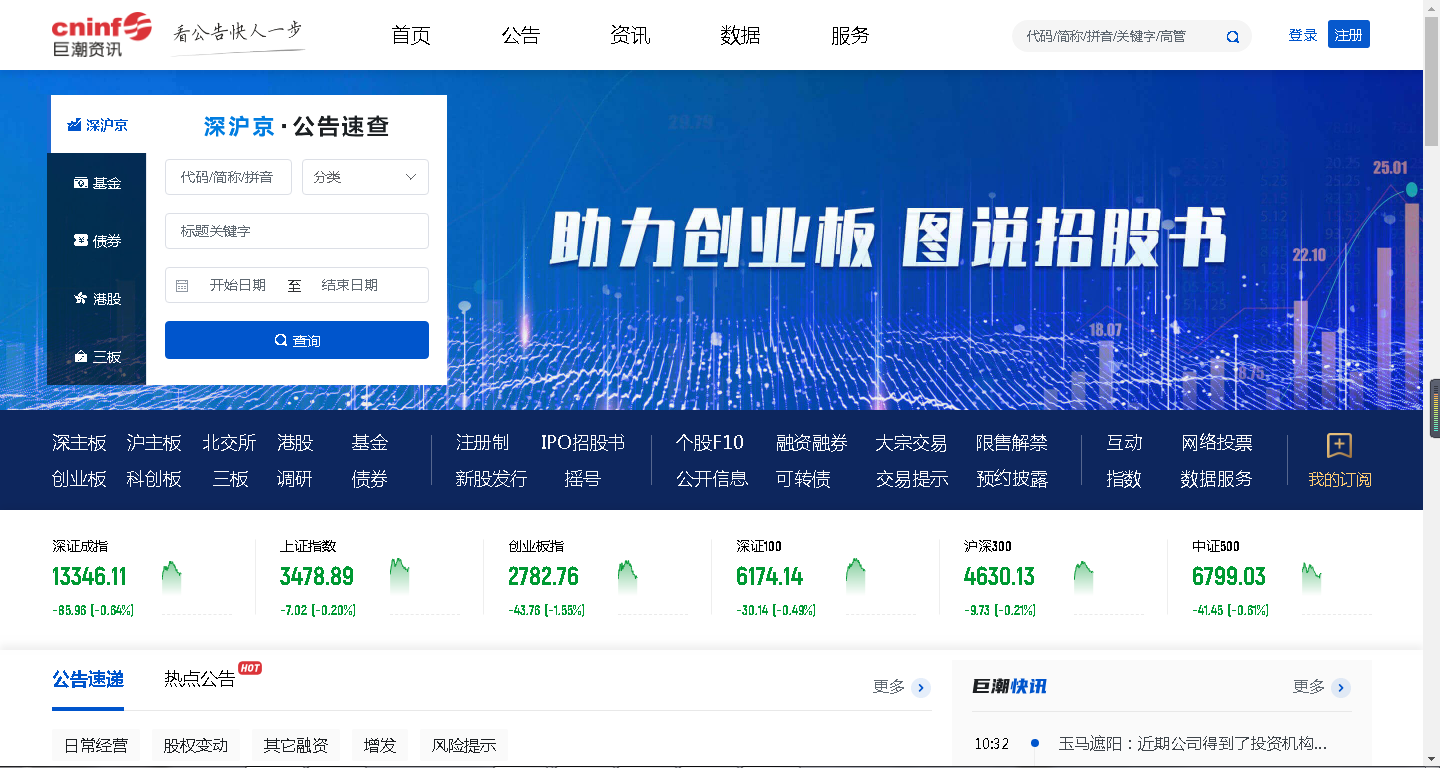Open 北交所 link
This screenshot has height=768, width=1440.
point(229,443)
